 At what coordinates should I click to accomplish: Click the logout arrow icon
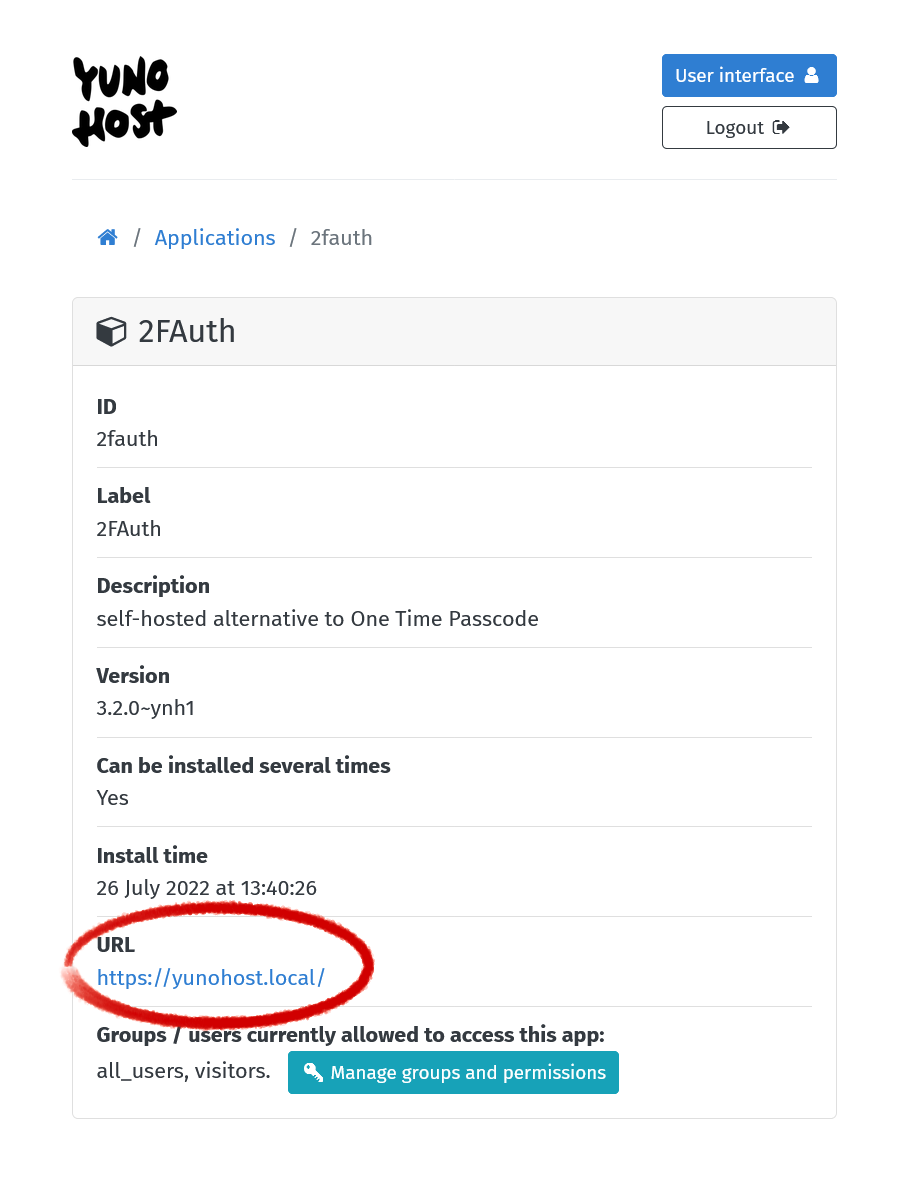tap(781, 127)
